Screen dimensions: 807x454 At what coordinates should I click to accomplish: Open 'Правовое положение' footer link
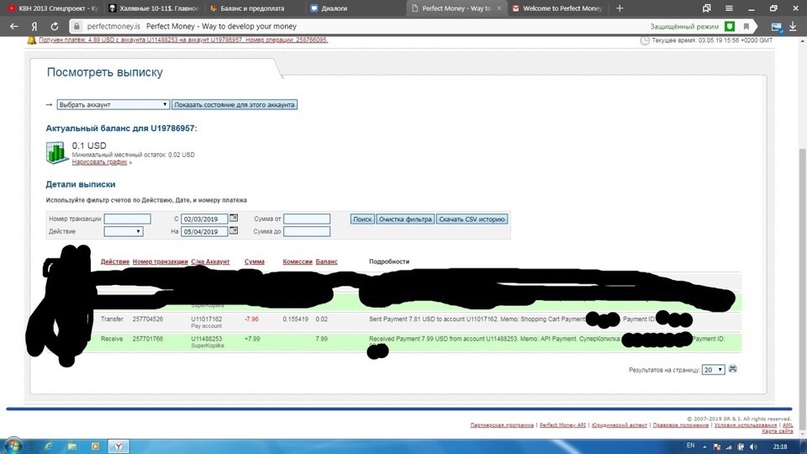point(680,425)
